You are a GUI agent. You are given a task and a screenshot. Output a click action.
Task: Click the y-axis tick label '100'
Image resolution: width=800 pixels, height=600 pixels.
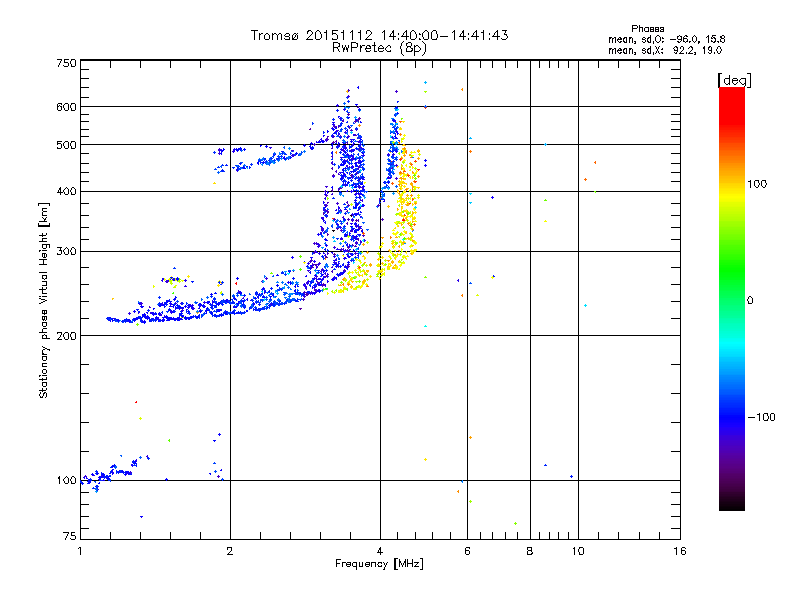(x=66, y=481)
